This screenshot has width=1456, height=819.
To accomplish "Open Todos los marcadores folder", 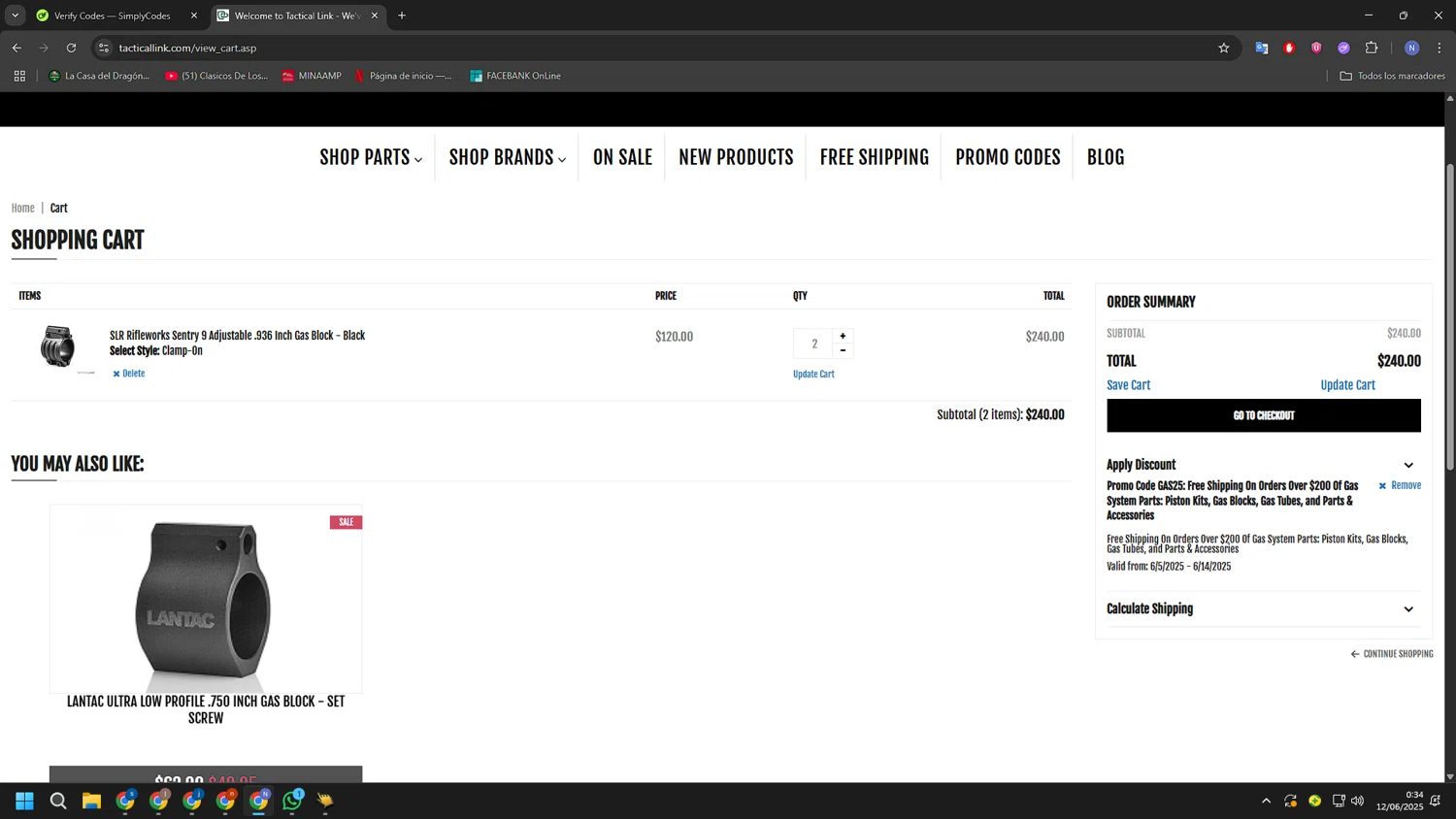I will pos(1392,76).
